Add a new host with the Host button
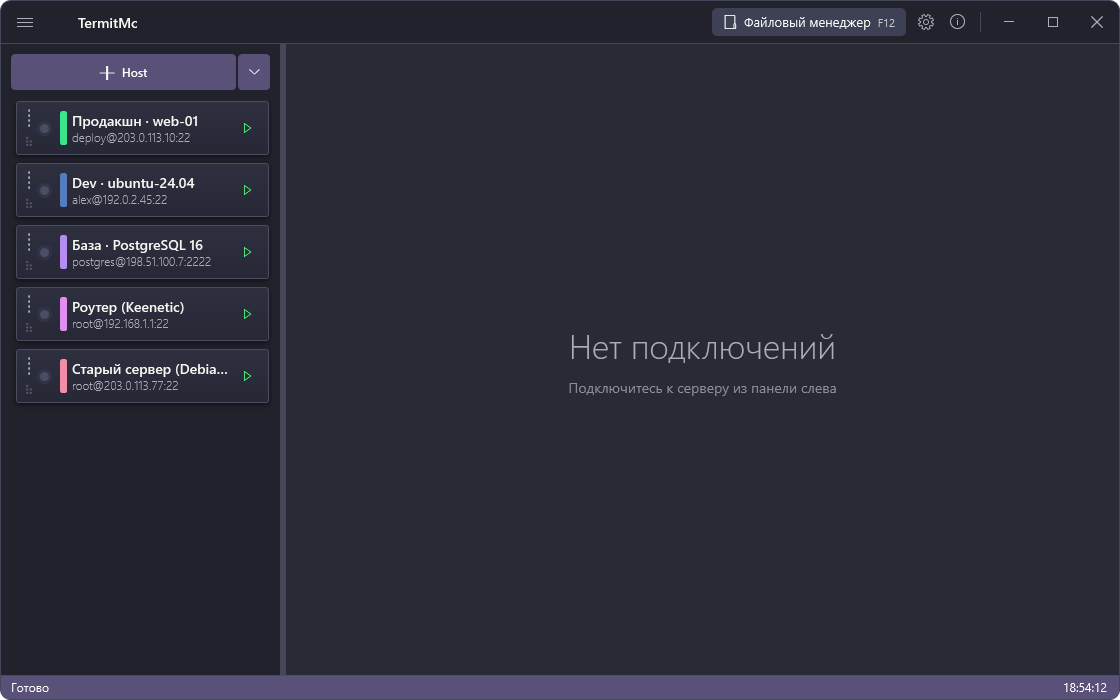The height and width of the screenshot is (700, 1120). tap(124, 72)
